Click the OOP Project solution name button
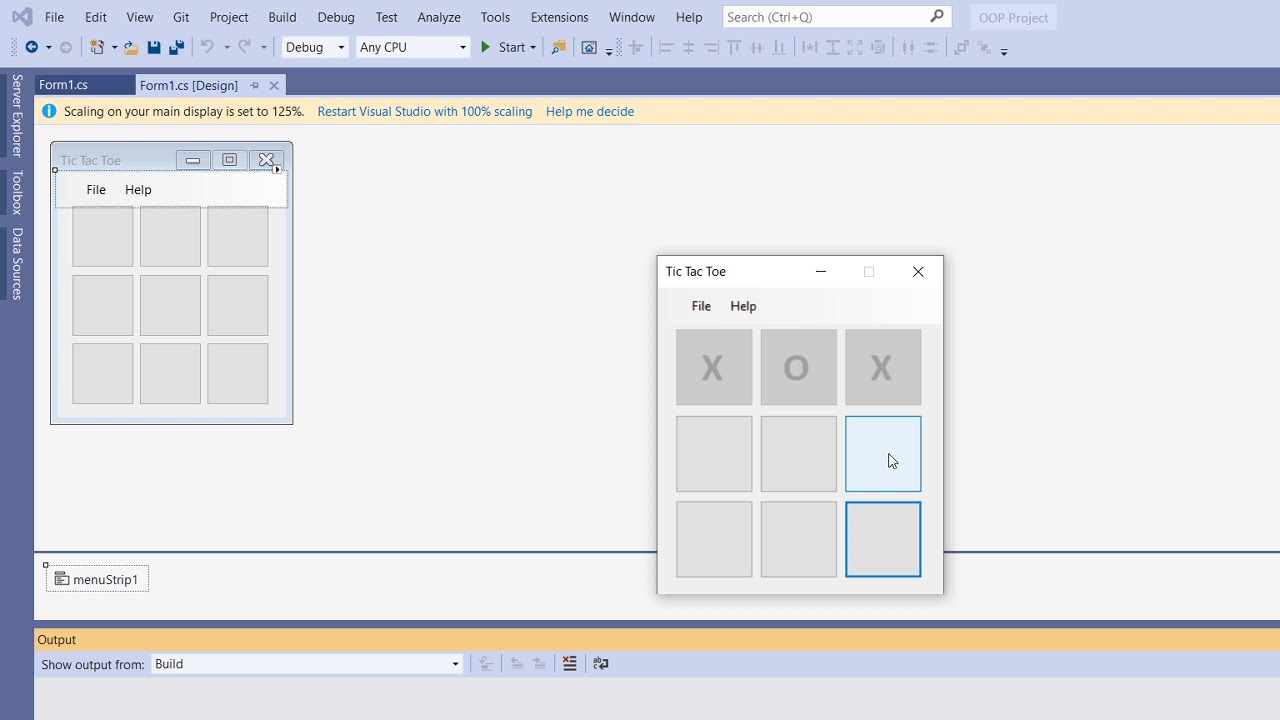 point(1014,17)
